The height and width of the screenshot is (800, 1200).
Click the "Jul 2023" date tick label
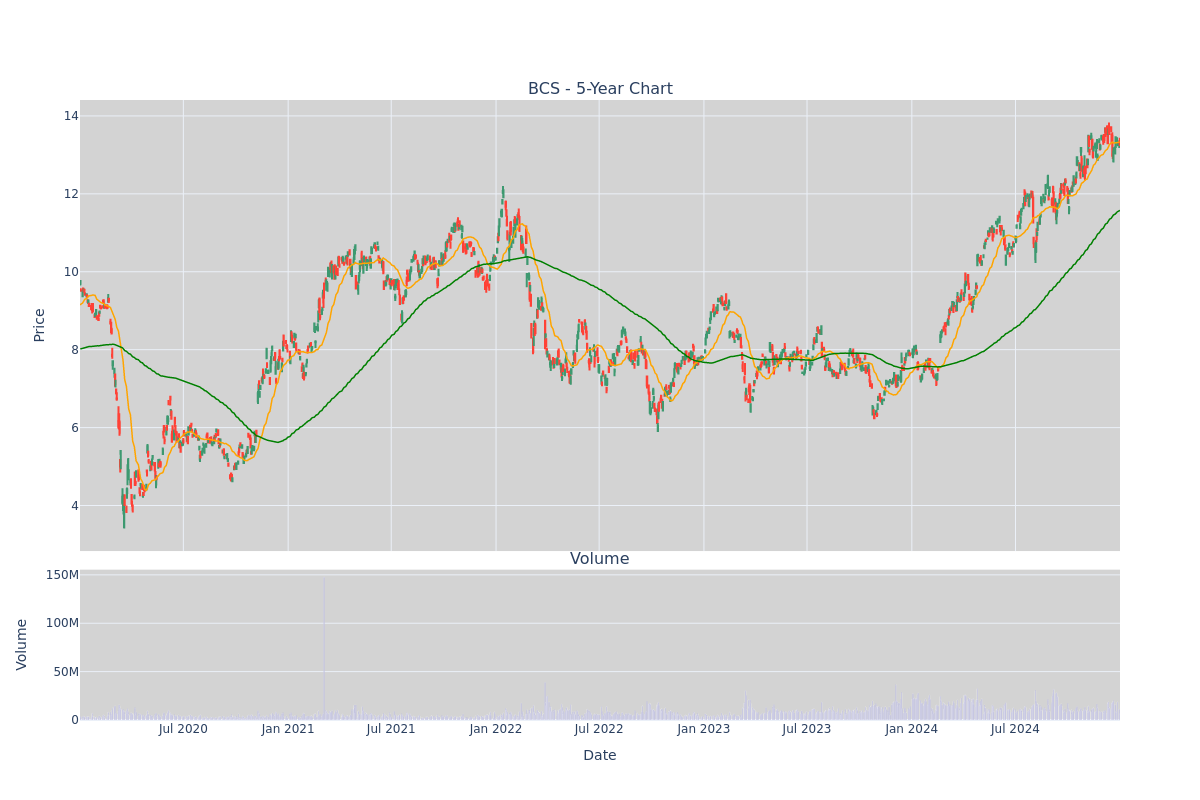click(807, 729)
